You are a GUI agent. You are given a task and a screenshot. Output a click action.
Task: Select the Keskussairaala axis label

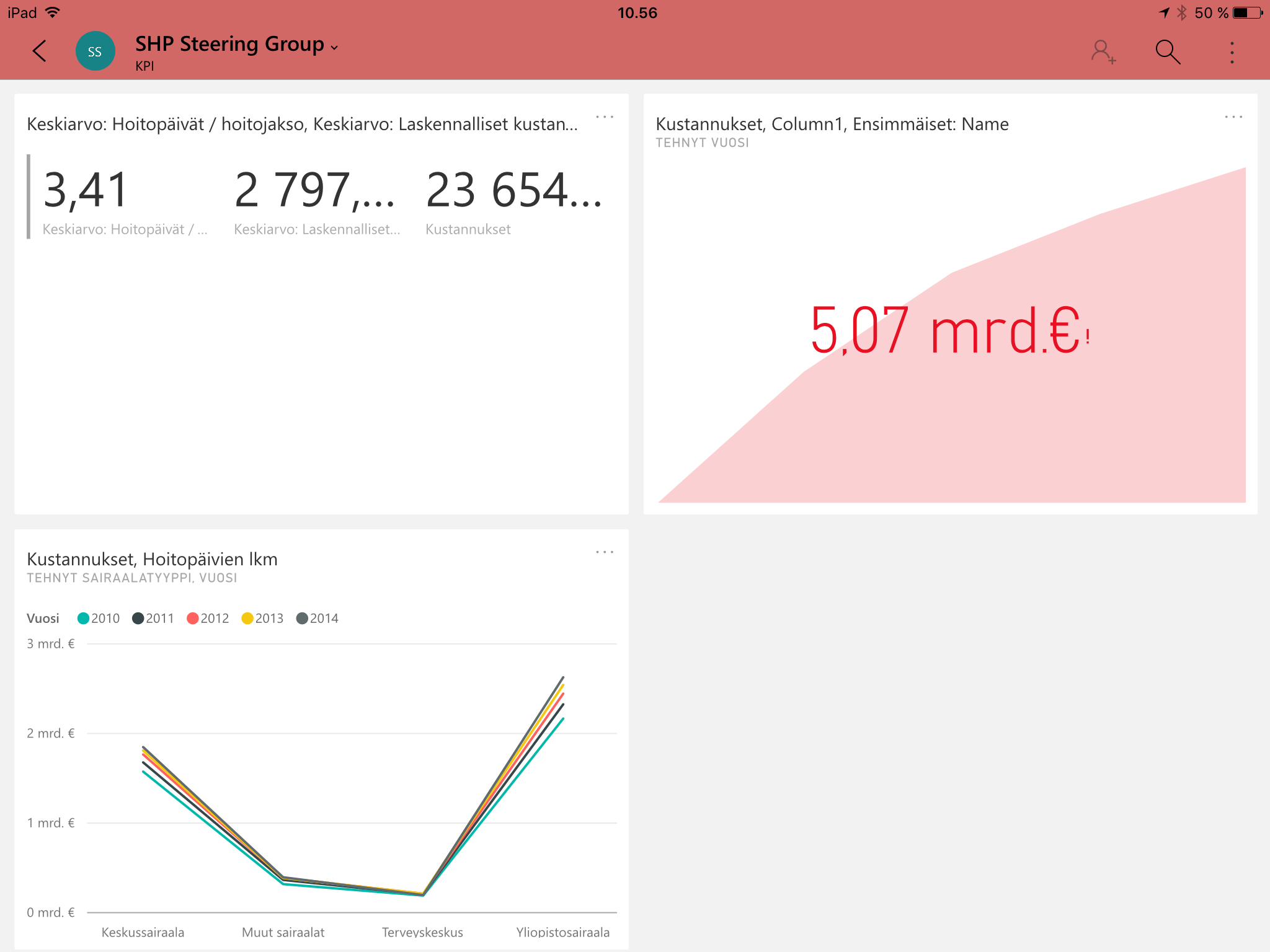(143, 932)
